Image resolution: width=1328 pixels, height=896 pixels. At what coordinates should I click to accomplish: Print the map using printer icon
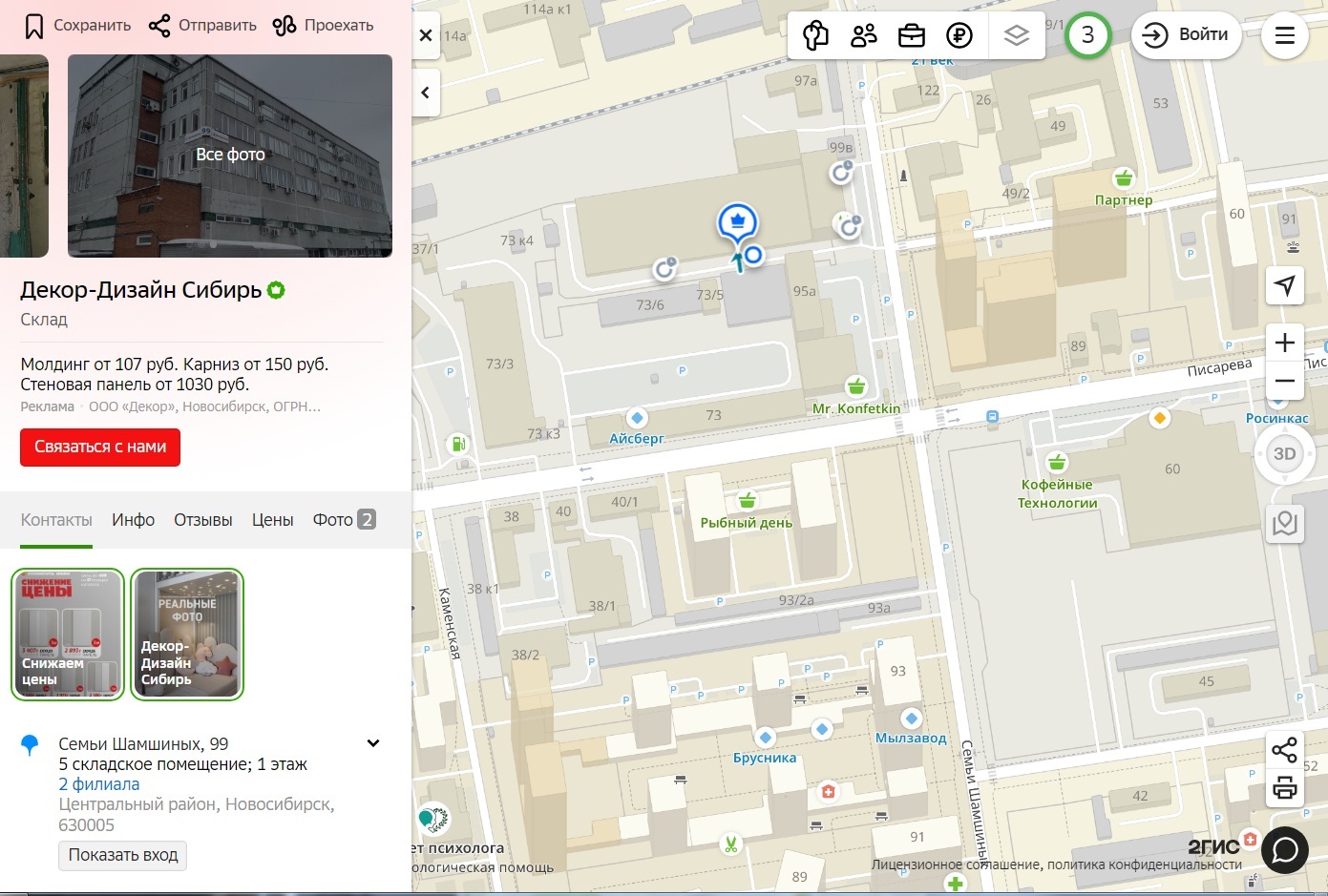click(x=1285, y=788)
